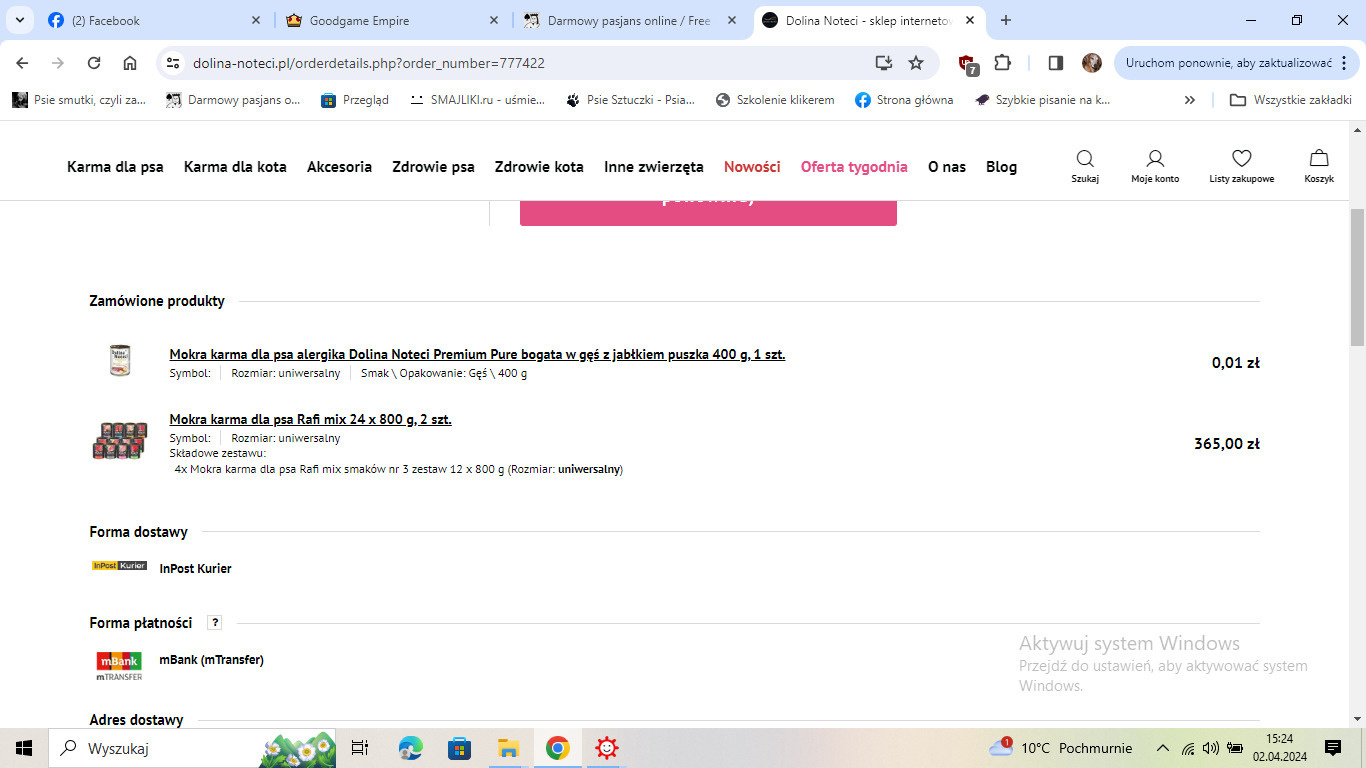Open the Oferta tygodnia menu item
This screenshot has width=1366, height=768.
click(853, 167)
